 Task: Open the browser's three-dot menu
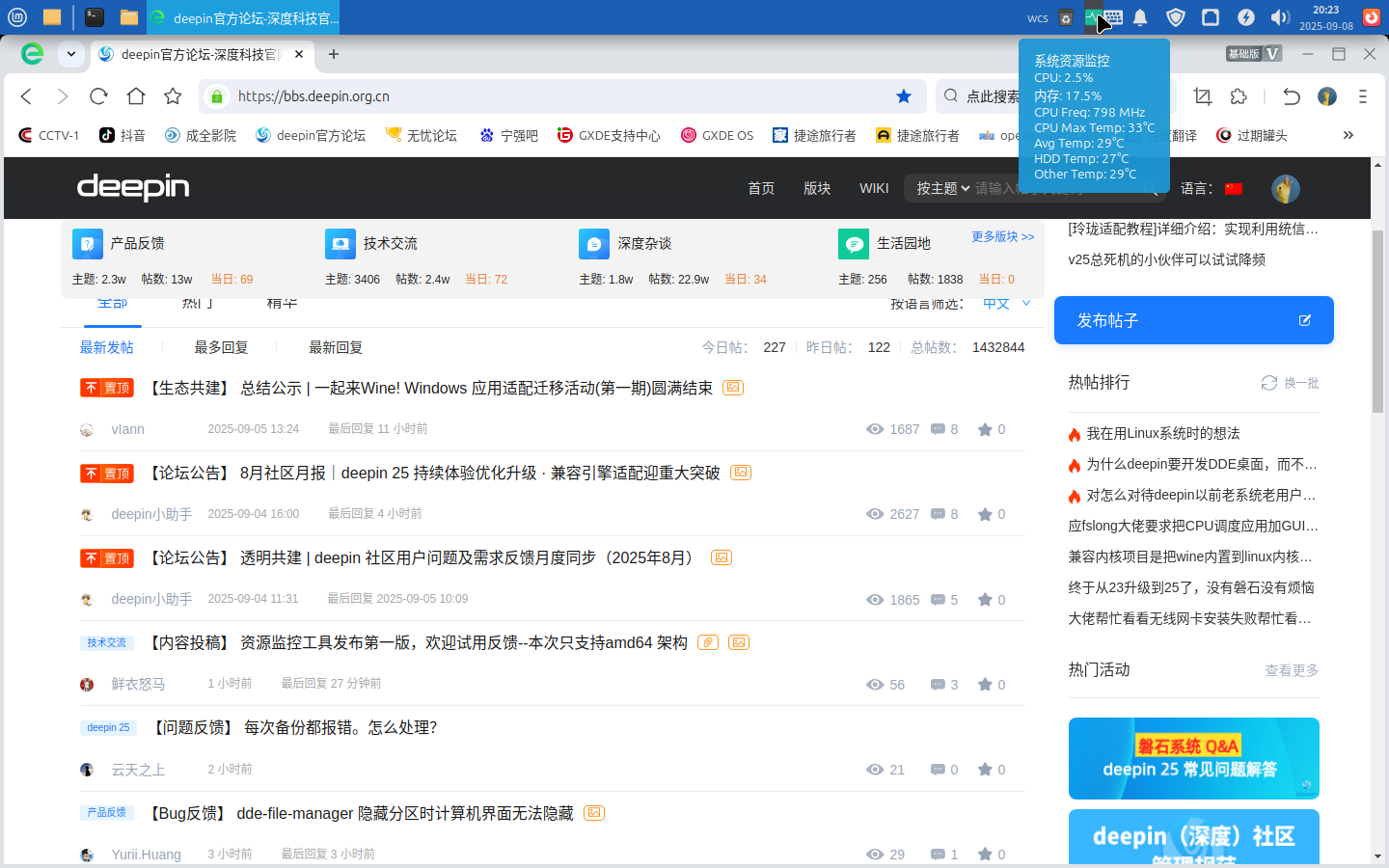[1363, 96]
